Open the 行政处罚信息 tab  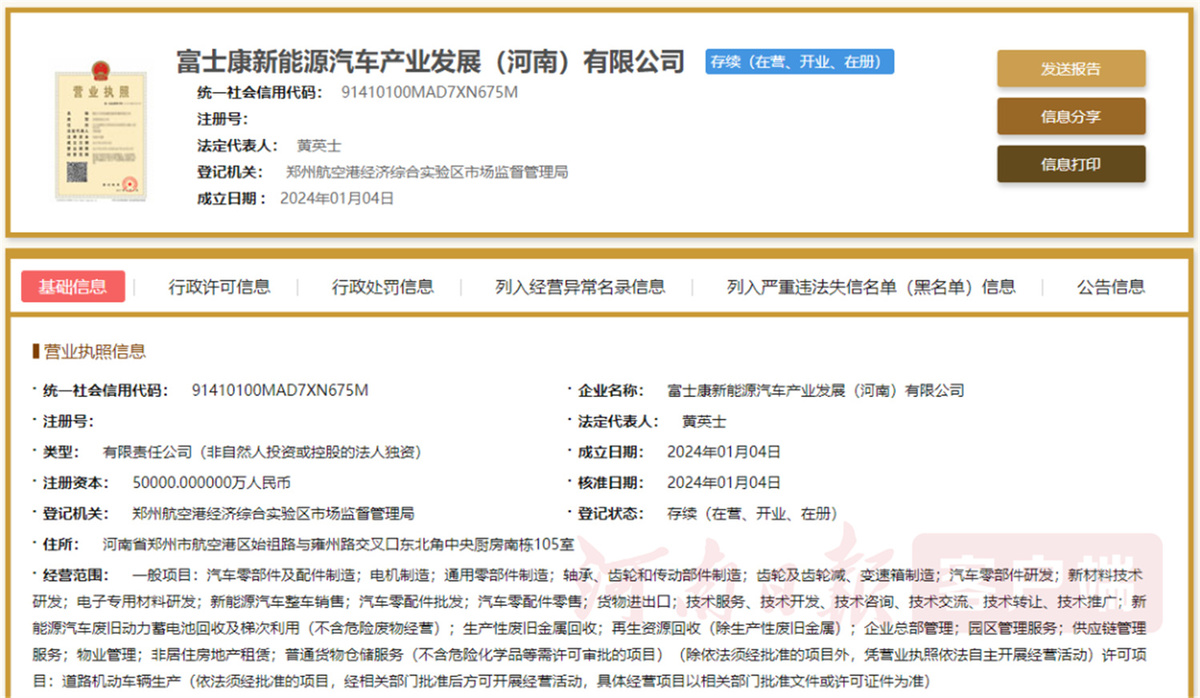click(x=383, y=287)
